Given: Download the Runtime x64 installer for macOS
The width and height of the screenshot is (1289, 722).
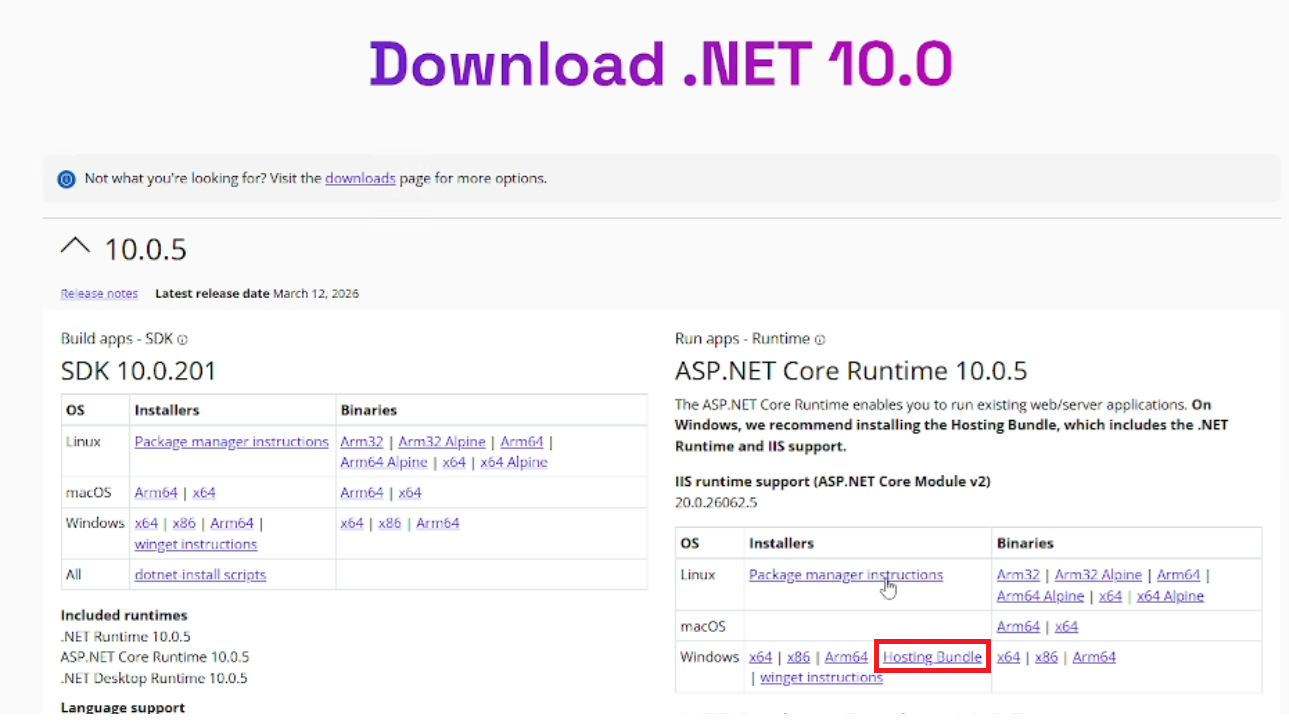Looking at the screenshot, I should (1066, 626).
